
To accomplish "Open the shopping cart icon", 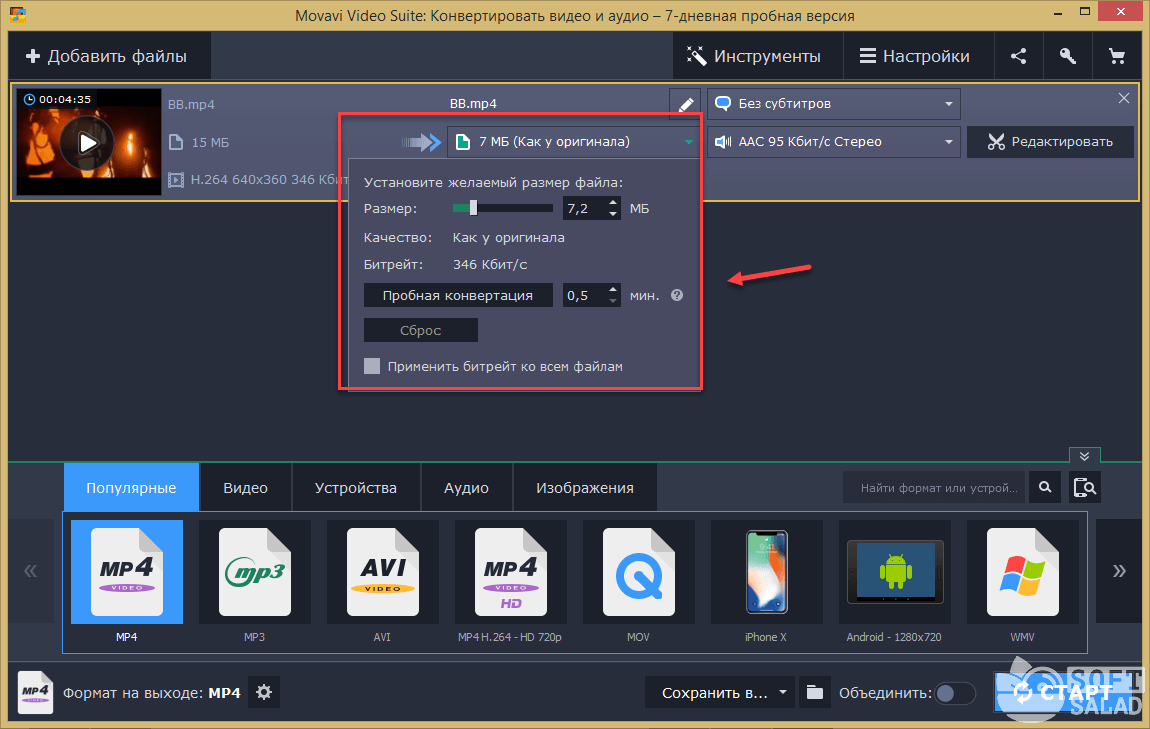I will tap(1116, 56).
